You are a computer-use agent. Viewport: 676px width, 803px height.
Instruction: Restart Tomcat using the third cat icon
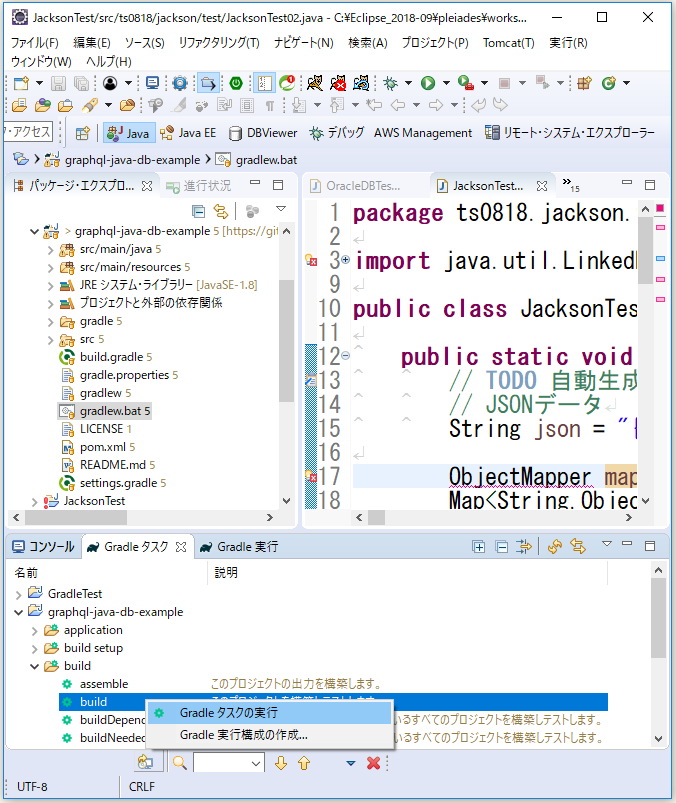point(361,83)
